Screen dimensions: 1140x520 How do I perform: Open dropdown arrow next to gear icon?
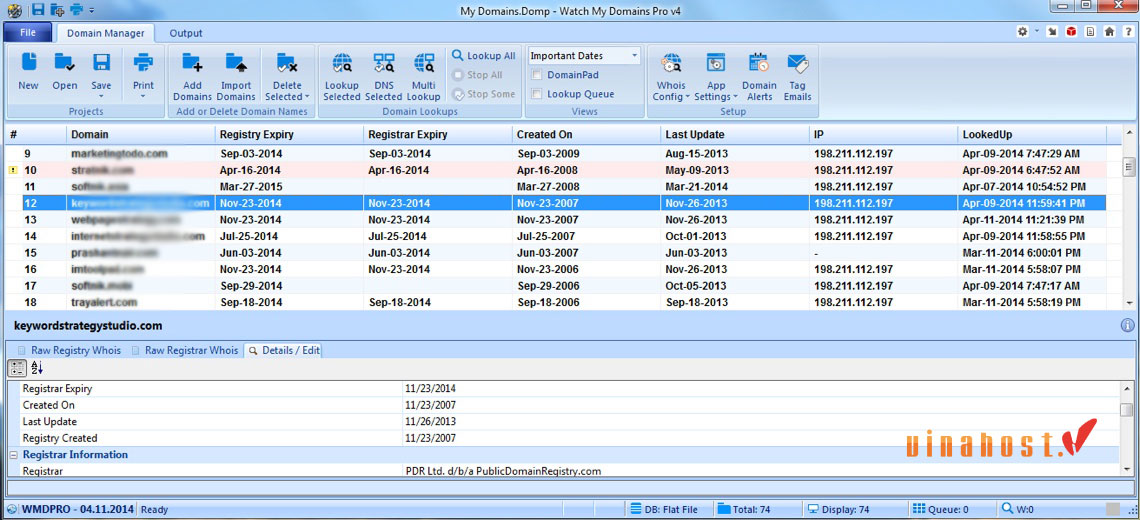[x=1037, y=32]
